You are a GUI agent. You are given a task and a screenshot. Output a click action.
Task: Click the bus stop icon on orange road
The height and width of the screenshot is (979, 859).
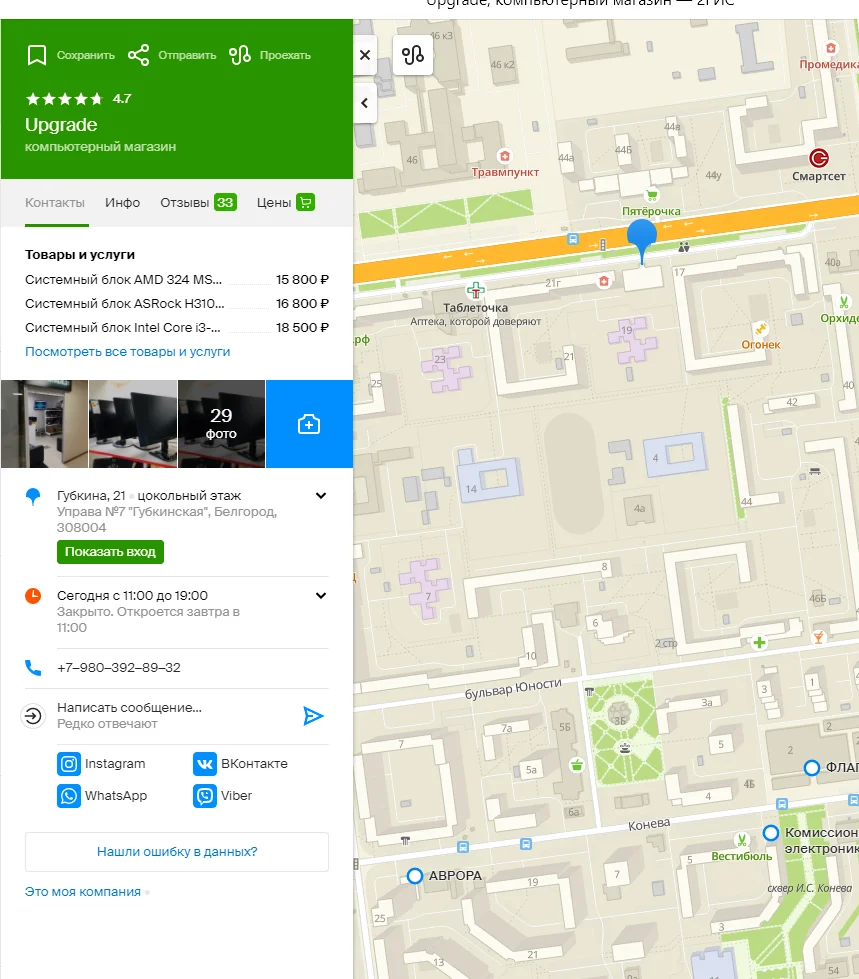click(572, 239)
